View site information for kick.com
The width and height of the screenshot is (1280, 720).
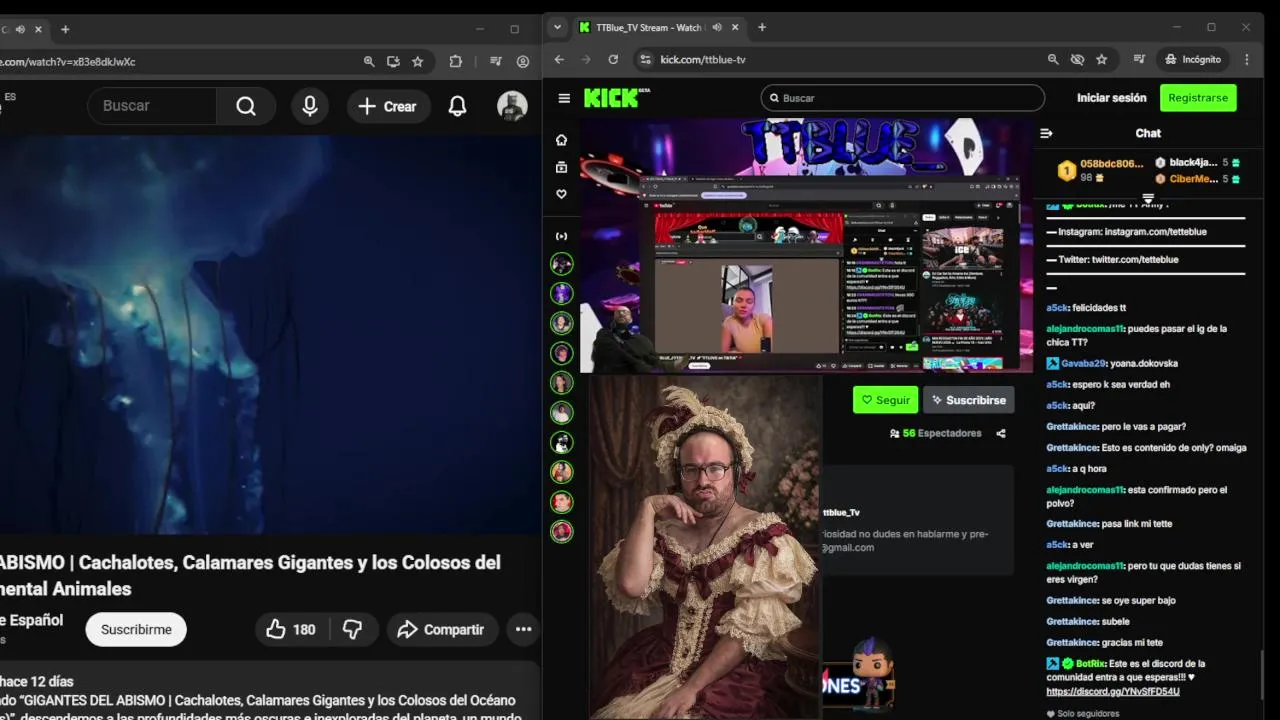click(645, 59)
